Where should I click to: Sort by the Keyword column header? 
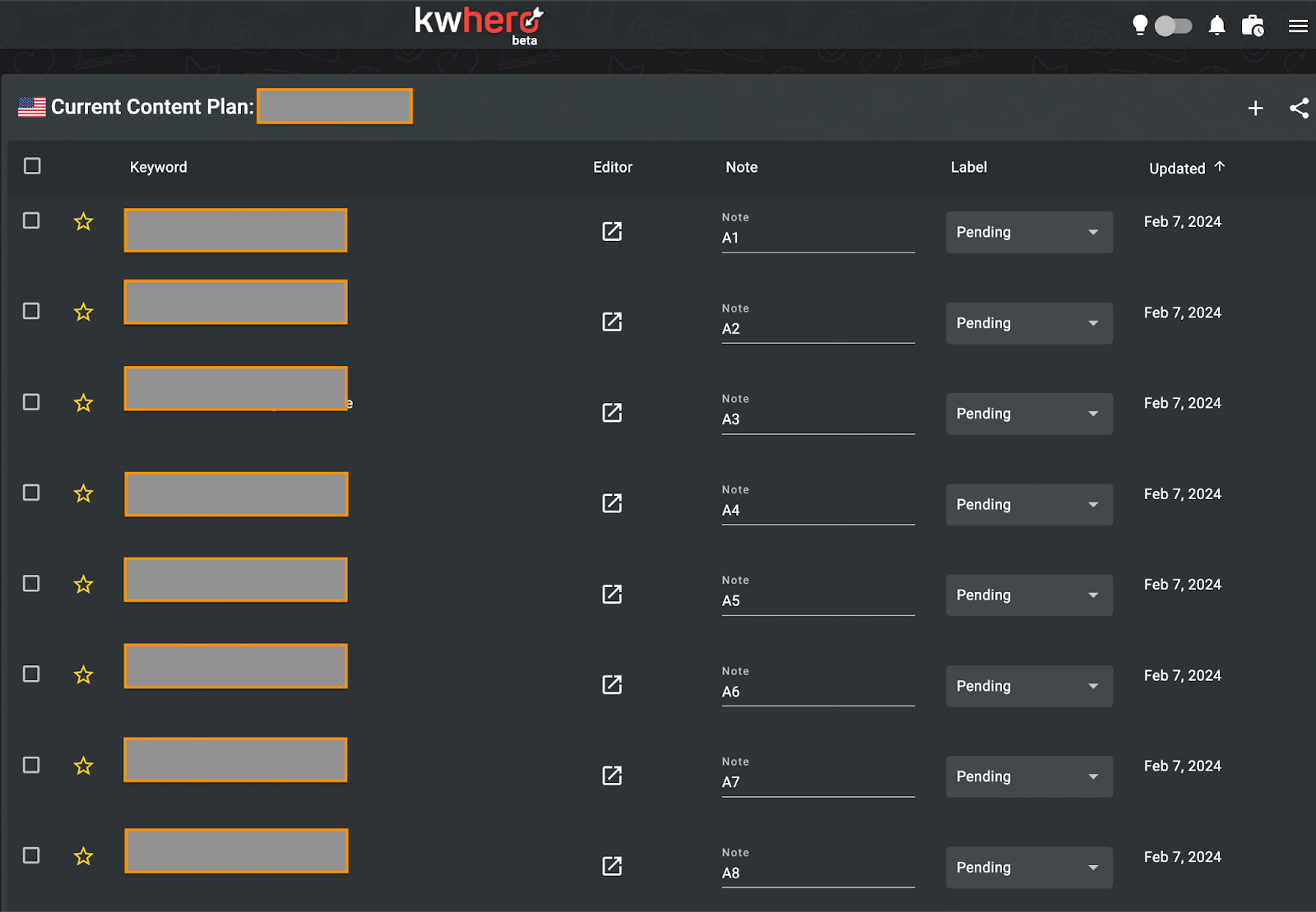[158, 167]
